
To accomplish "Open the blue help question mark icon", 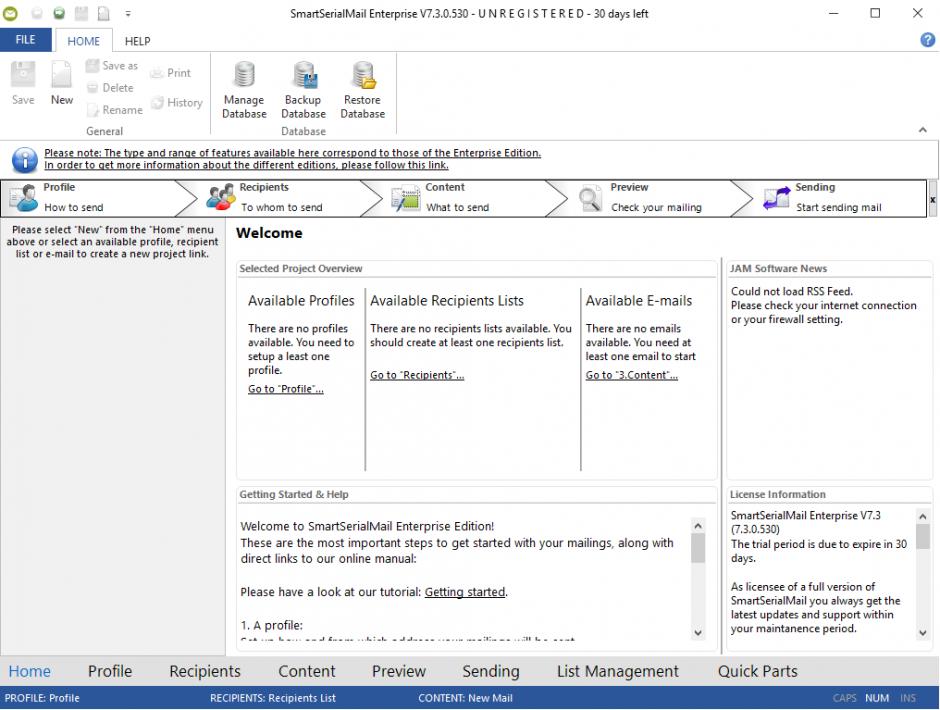I will click(927, 40).
